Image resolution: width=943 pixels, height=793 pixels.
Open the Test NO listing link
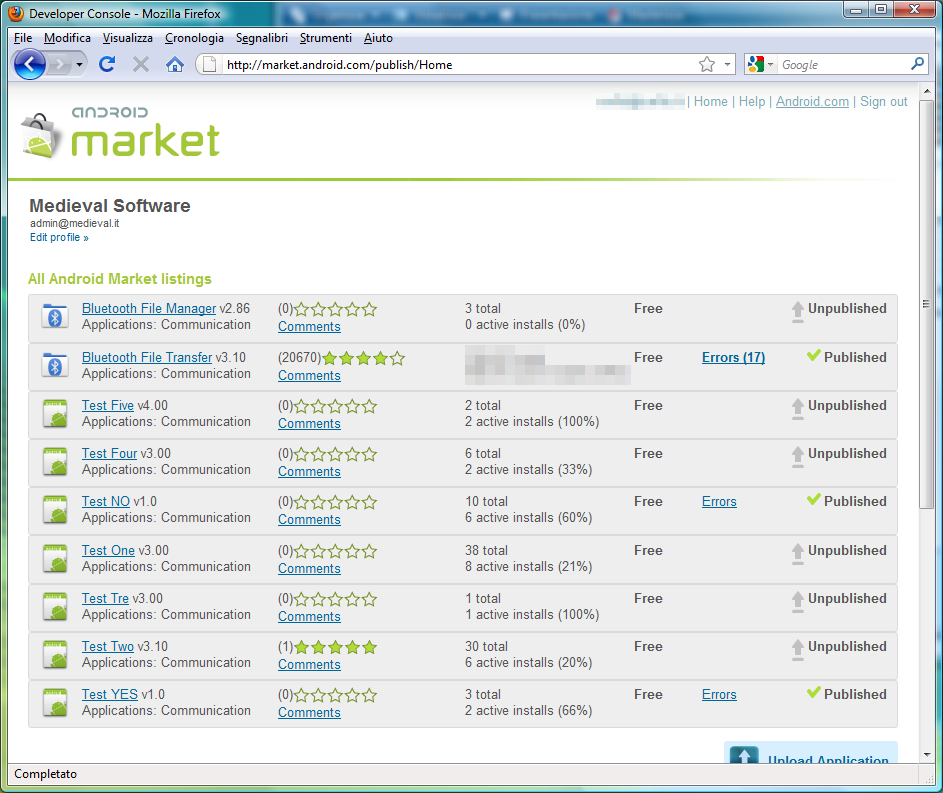(106, 502)
